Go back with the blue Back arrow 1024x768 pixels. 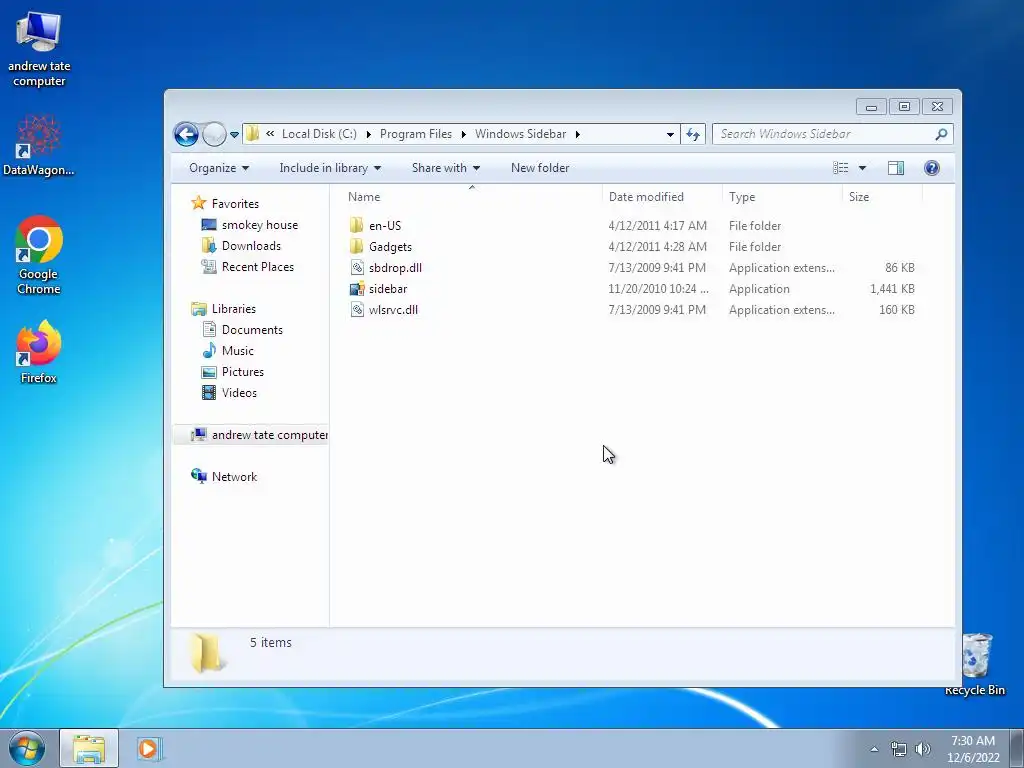pos(186,135)
